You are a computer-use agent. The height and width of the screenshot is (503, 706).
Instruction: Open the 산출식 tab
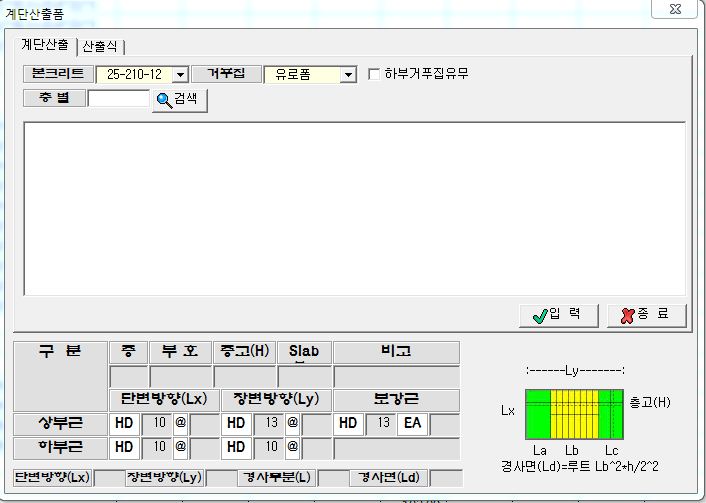click(x=100, y=46)
